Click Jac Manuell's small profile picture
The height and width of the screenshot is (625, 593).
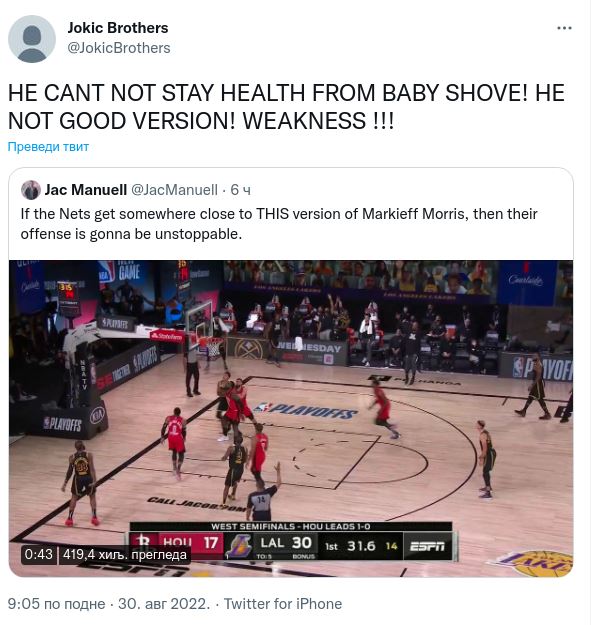click(x=31, y=190)
